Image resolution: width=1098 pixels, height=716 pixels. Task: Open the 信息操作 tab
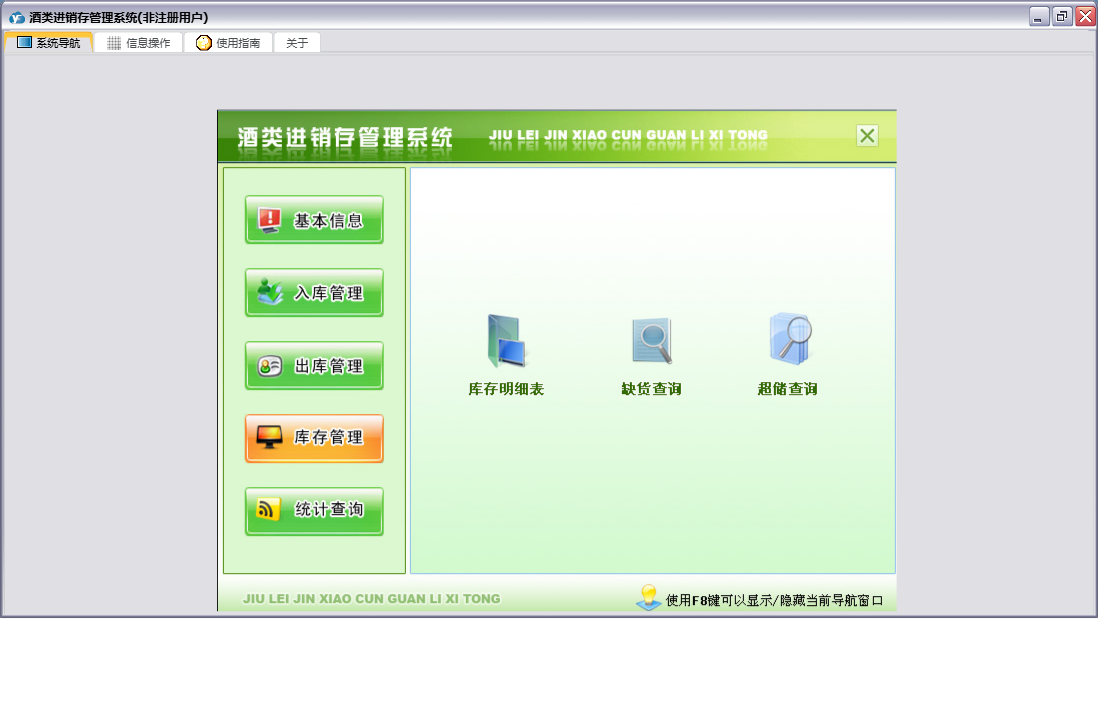pyautogui.click(x=139, y=43)
